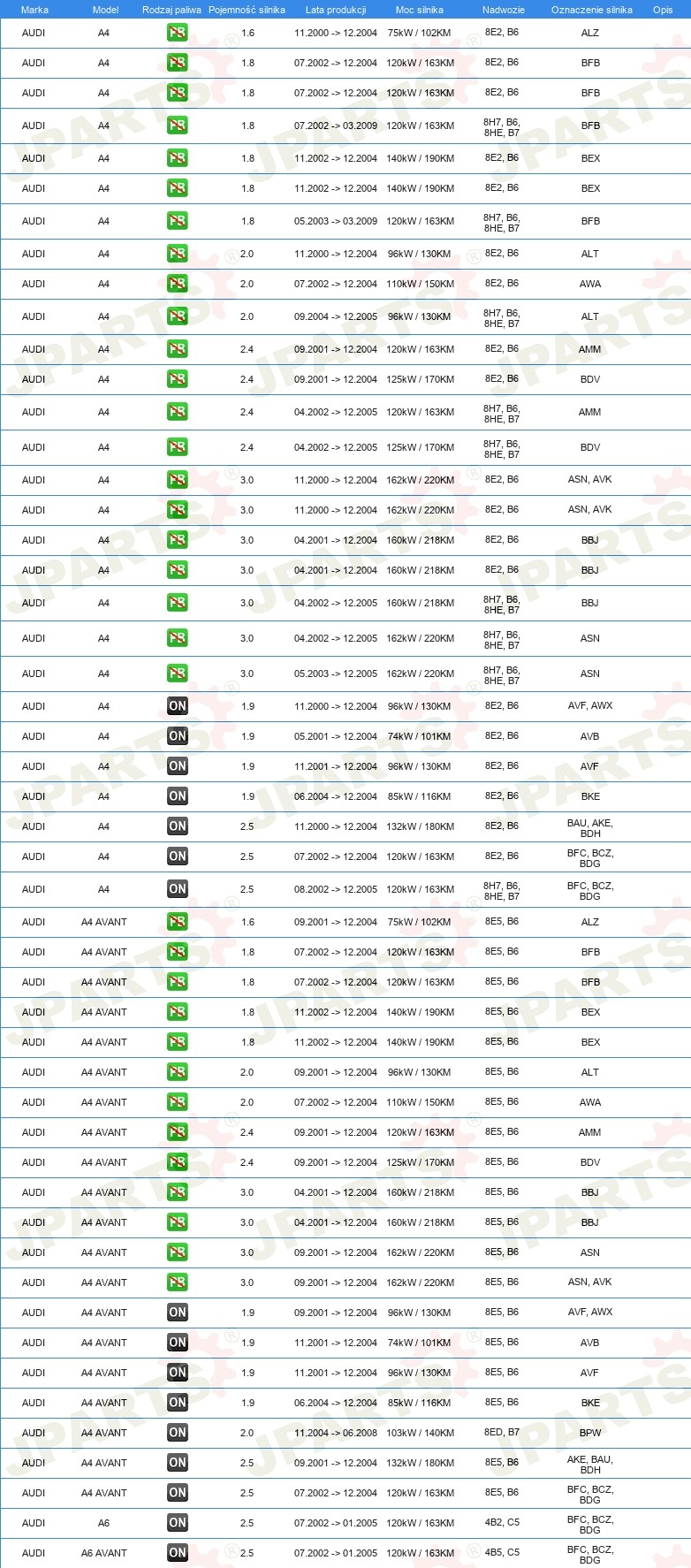Click PB icon in A4 AVANT ALT 09.2001 row
The image size is (691, 1568).
coord(178,1072)
